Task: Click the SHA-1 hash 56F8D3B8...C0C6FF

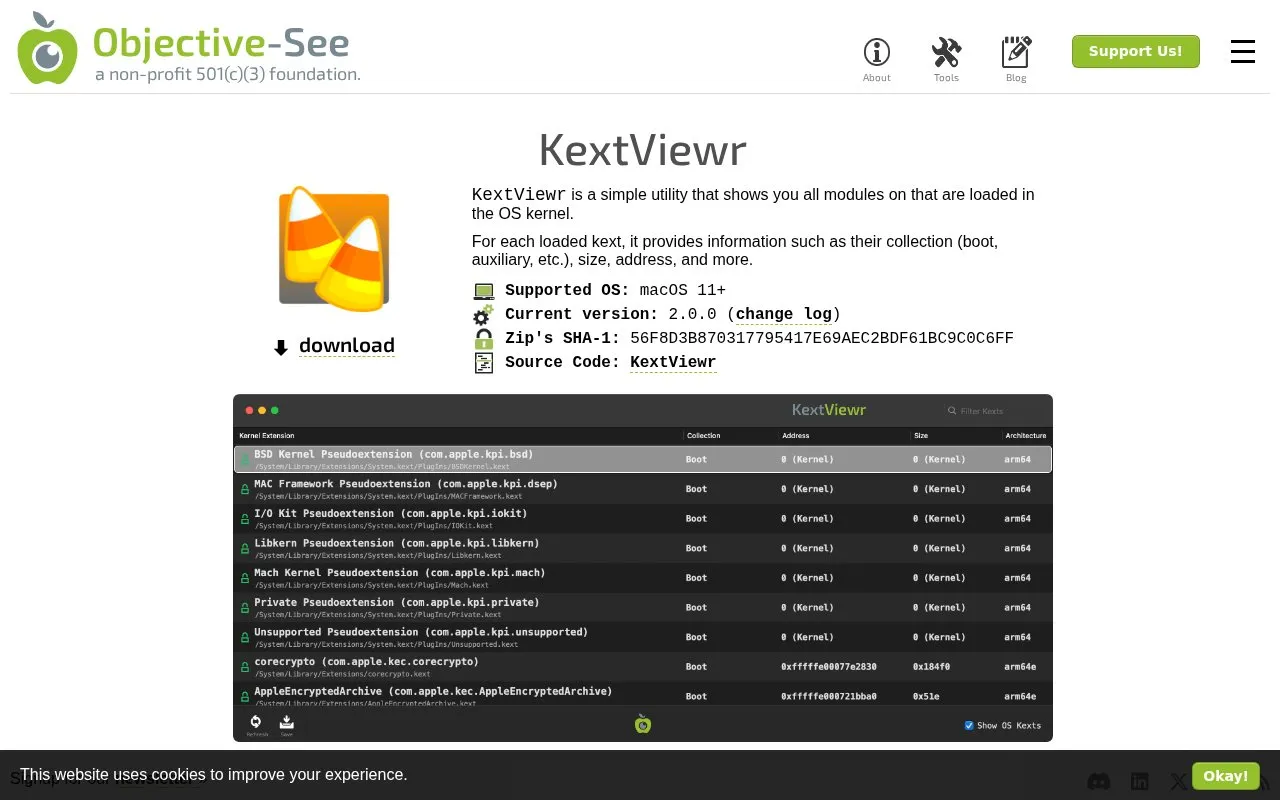Action: 822,338
